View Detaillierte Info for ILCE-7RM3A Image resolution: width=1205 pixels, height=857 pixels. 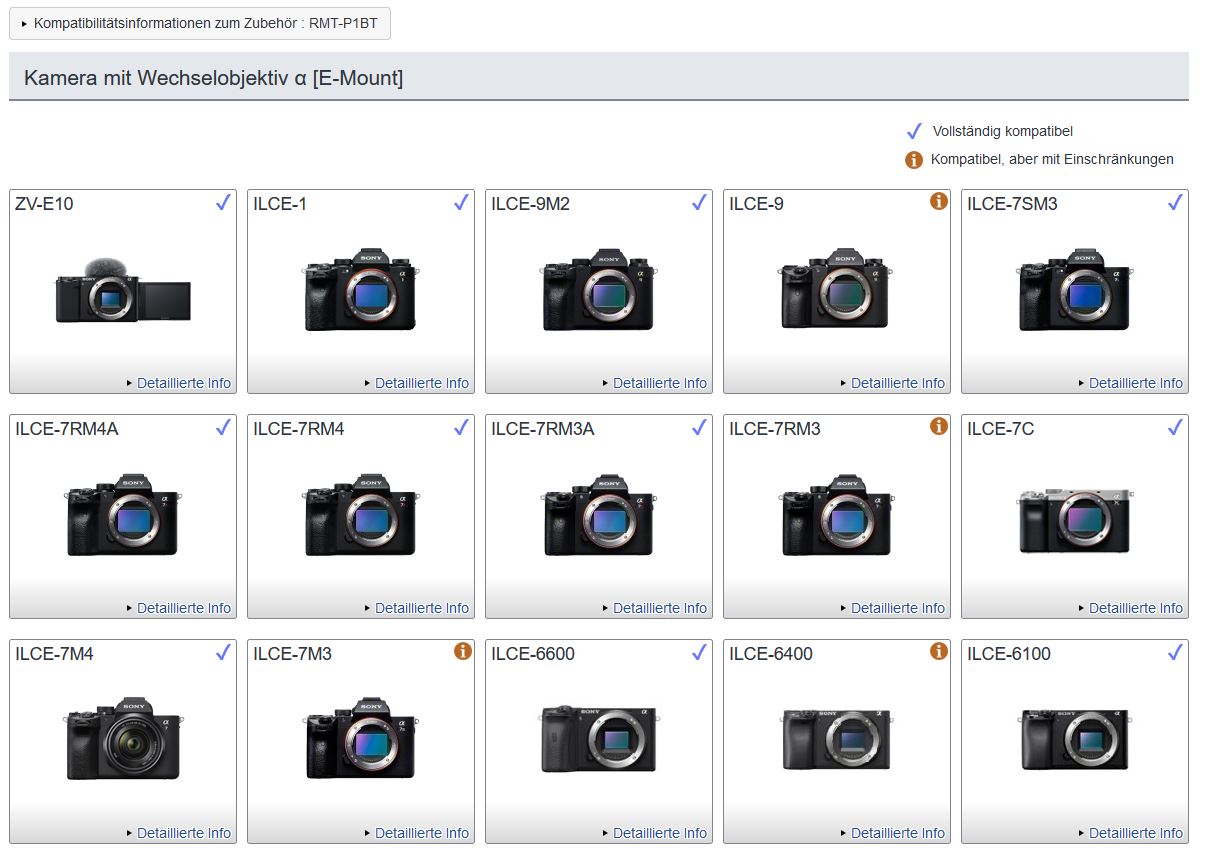point(660,608)
